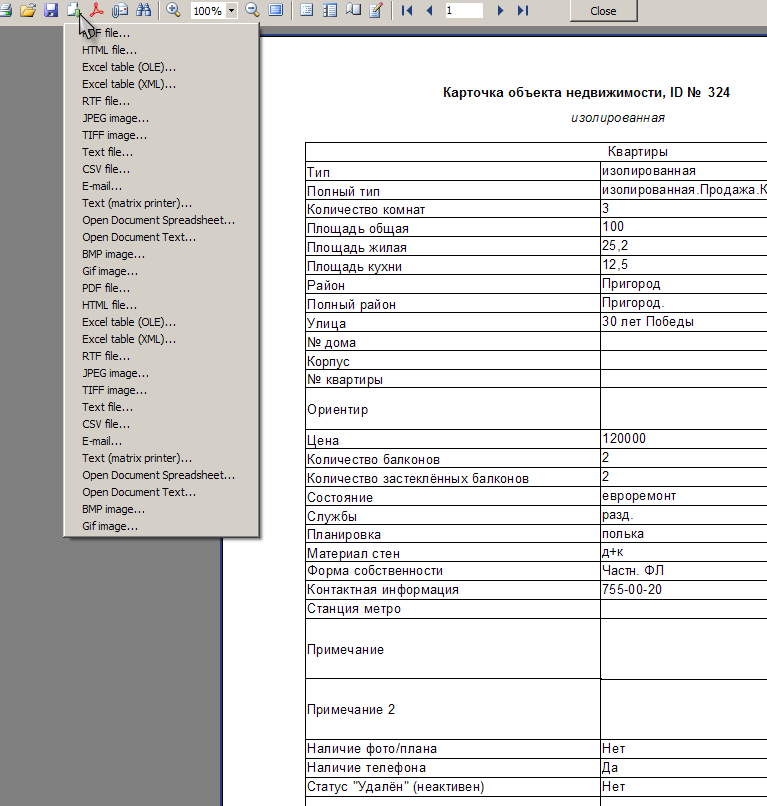767x806 pixels.
Task: Open a report file with folder icon
Action: pos(28,10)
